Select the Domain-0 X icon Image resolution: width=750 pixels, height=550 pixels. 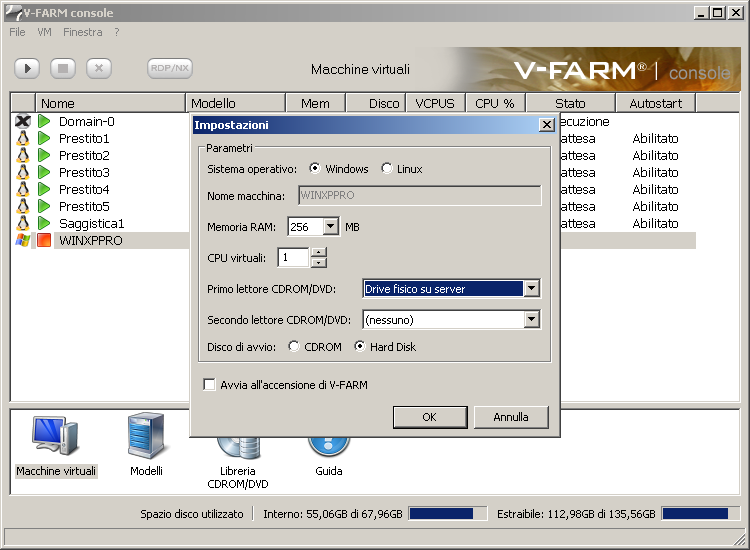point(22,121)
